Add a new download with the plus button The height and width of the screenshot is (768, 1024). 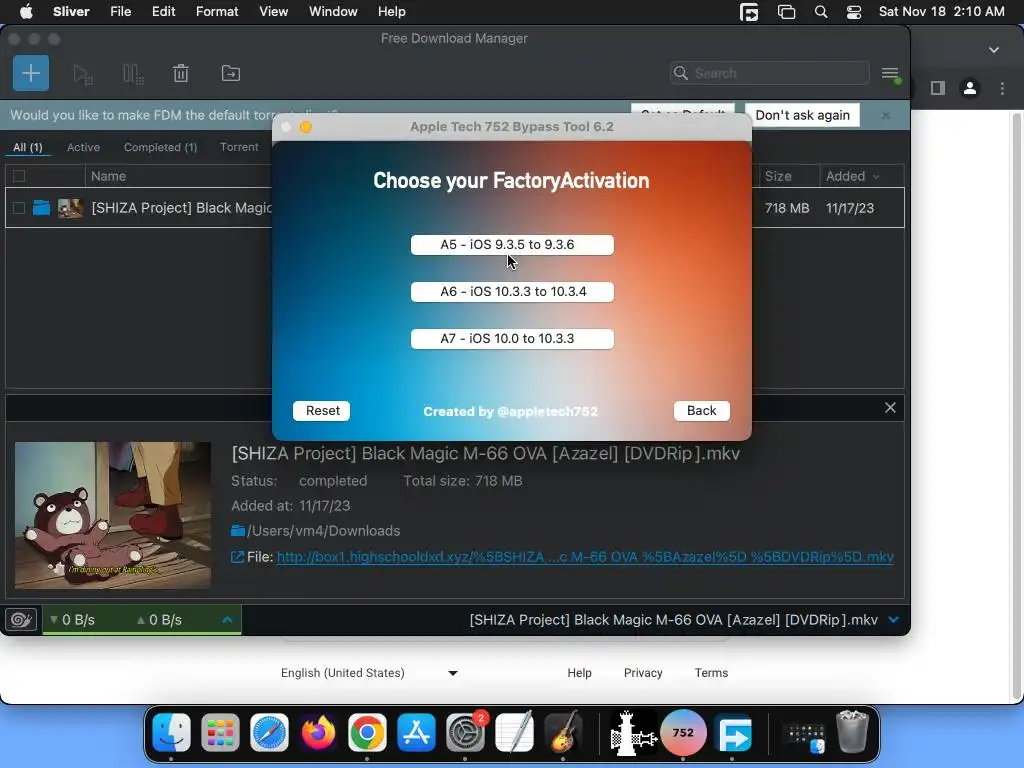click(x=31, y=73)
